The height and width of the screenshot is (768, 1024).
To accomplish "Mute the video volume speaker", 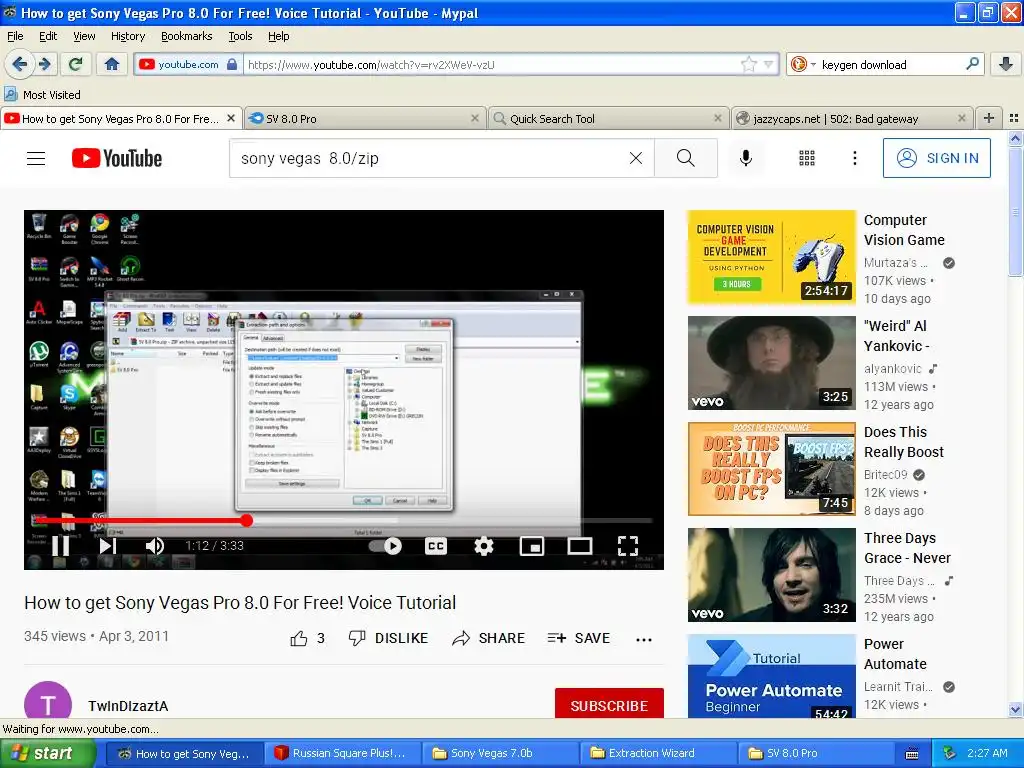I will 155,545.
